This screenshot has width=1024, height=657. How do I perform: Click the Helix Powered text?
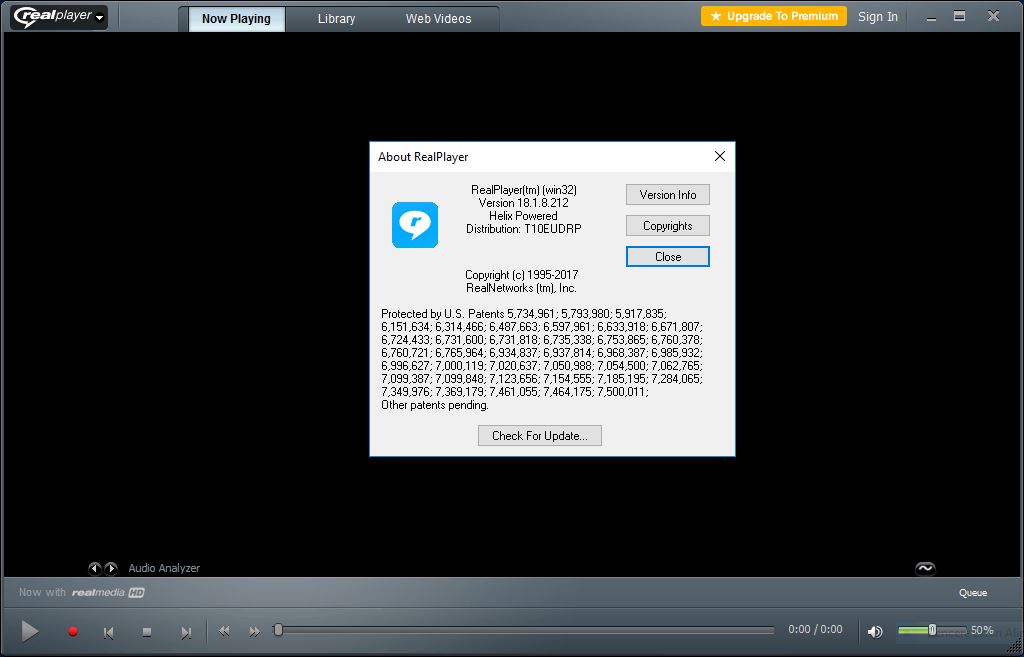tap(524, 216)
